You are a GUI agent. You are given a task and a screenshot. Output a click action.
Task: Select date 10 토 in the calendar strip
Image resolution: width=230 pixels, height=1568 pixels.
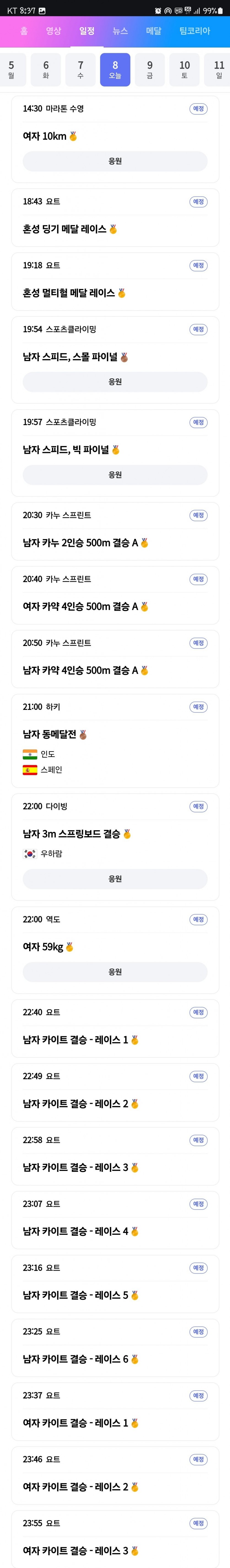(184, 69)
